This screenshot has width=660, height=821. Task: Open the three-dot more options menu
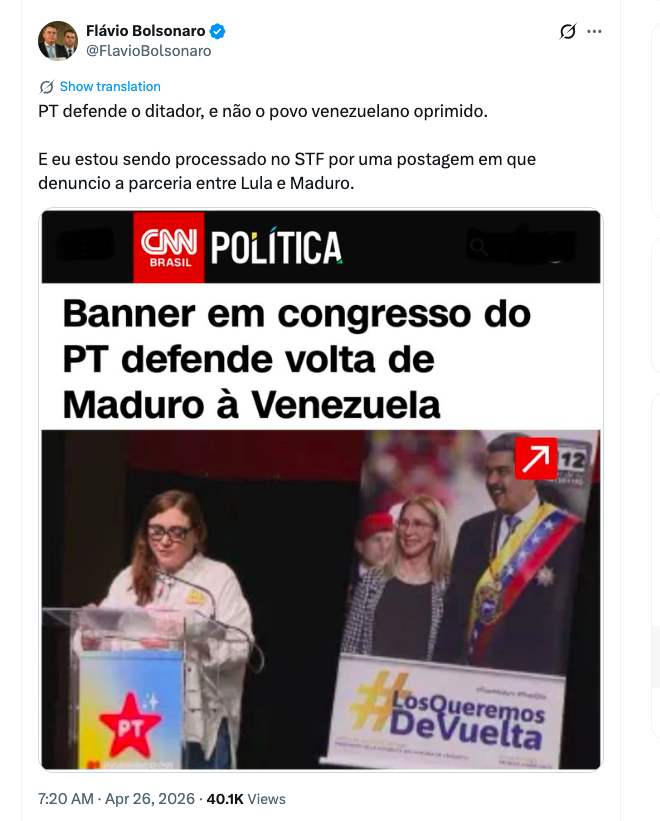[594, 31]
